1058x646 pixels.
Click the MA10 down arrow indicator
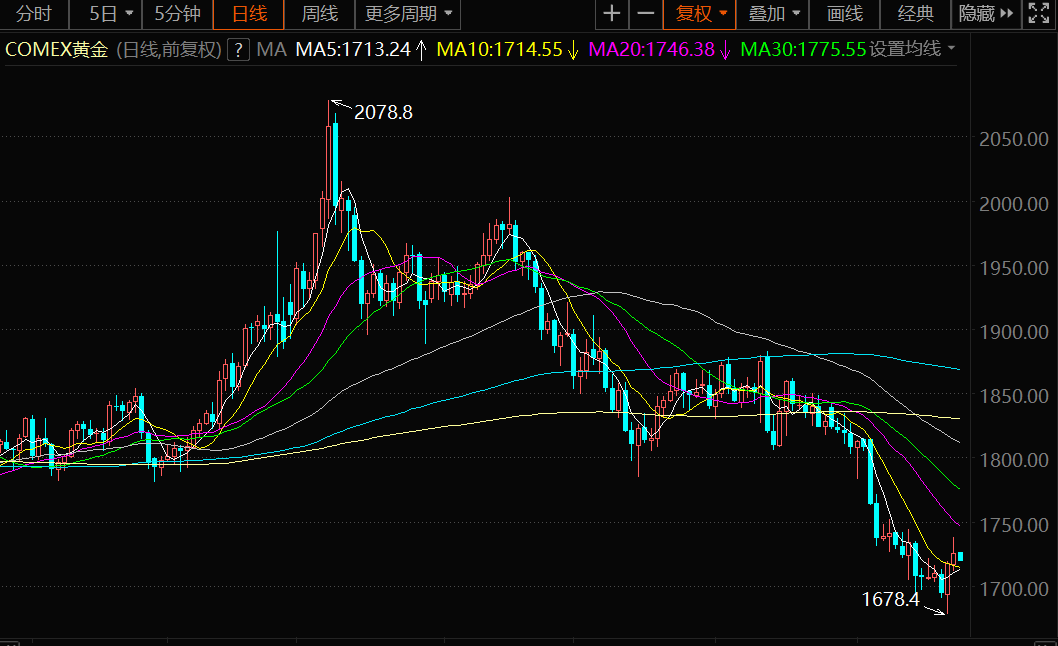point(573,50)
